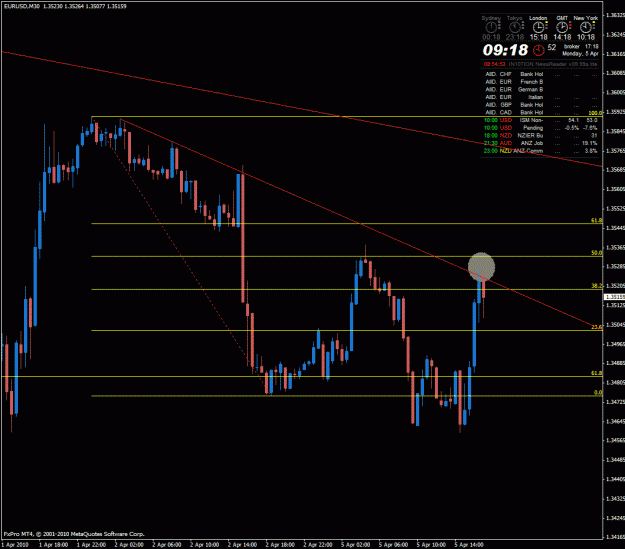
Task: Click the current price marker on the price axis
Action: (615, 297)
